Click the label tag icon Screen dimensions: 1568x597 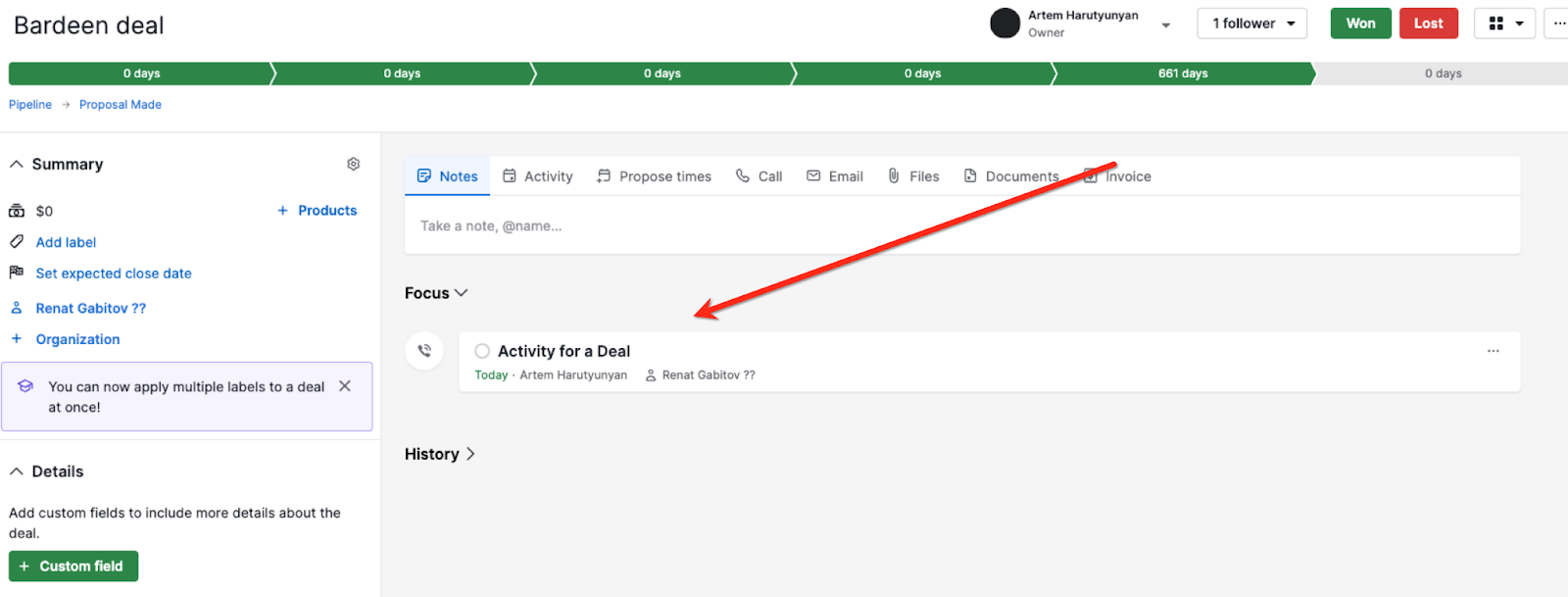(x=17, y=241)
